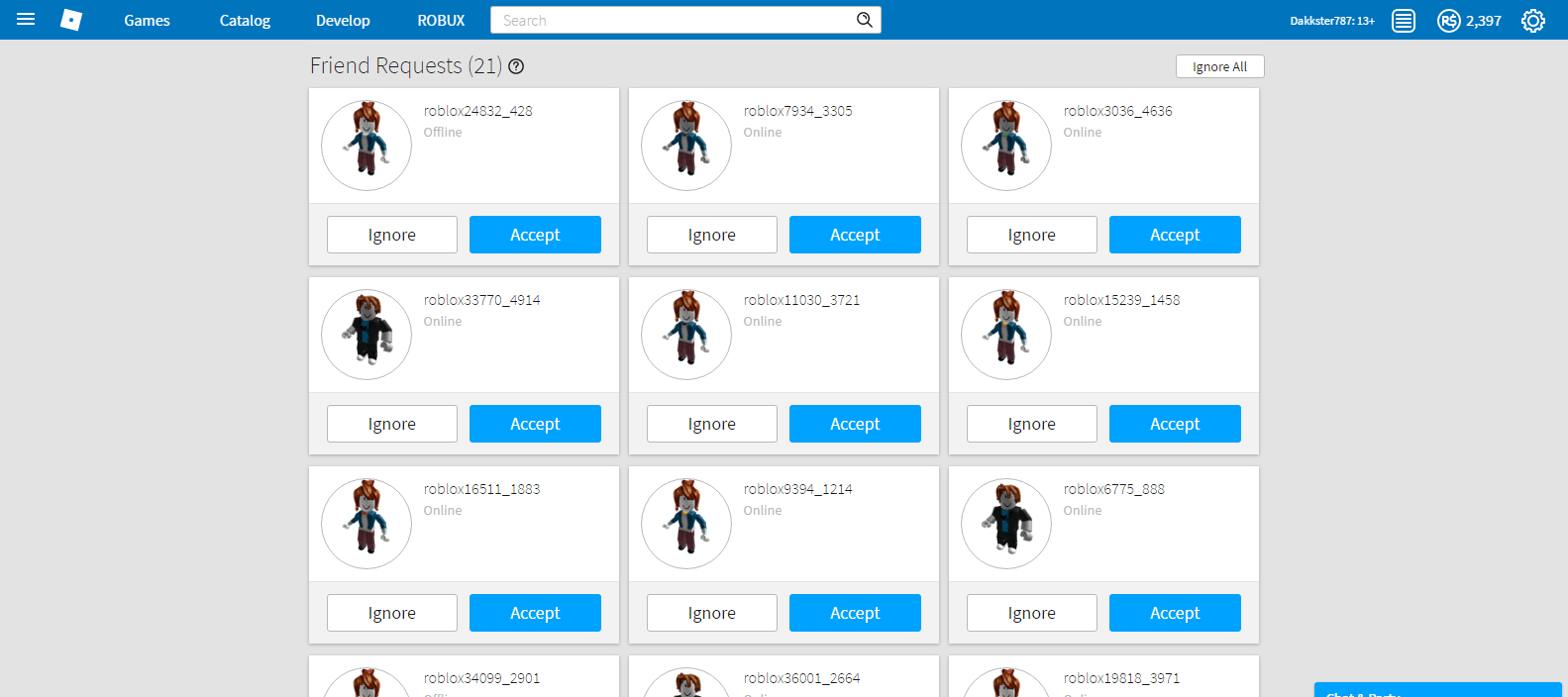Viewport: 1568px width, 697px height.
Task: Click username roblox36001_2664
Action: pyautogui.click(x=802, y=678)
